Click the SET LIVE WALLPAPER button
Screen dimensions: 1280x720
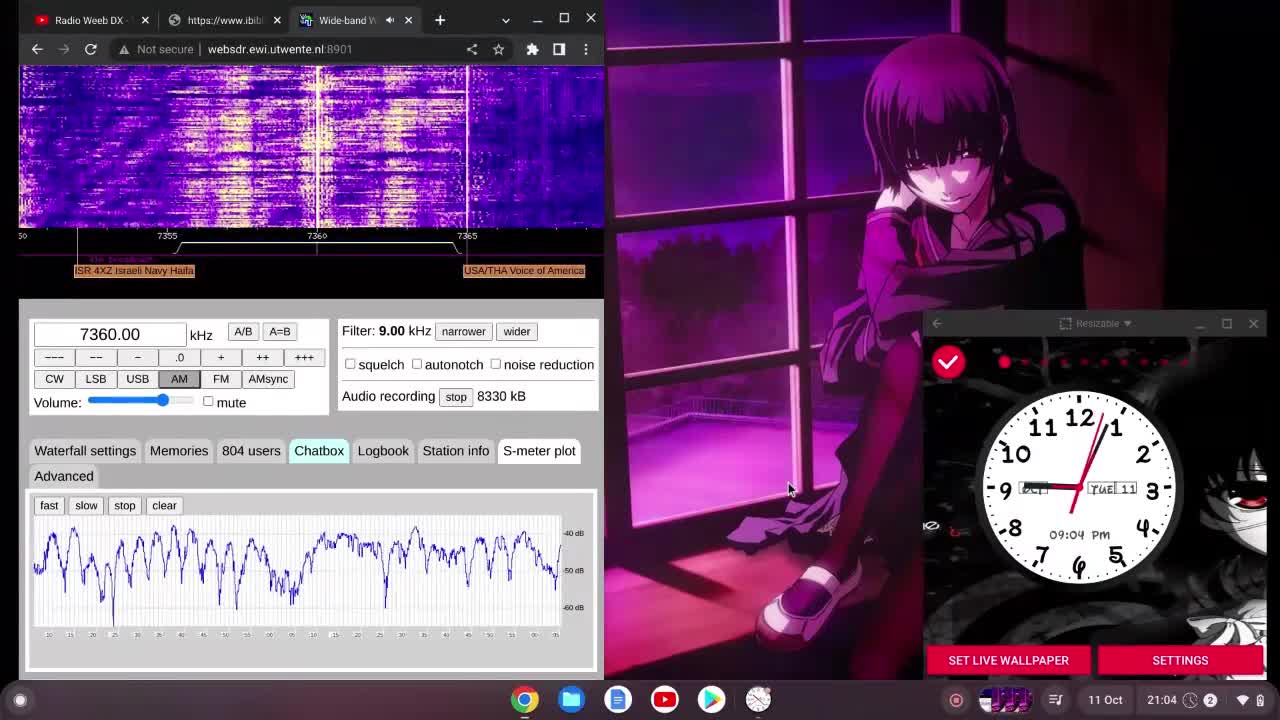coord(1008,660)
